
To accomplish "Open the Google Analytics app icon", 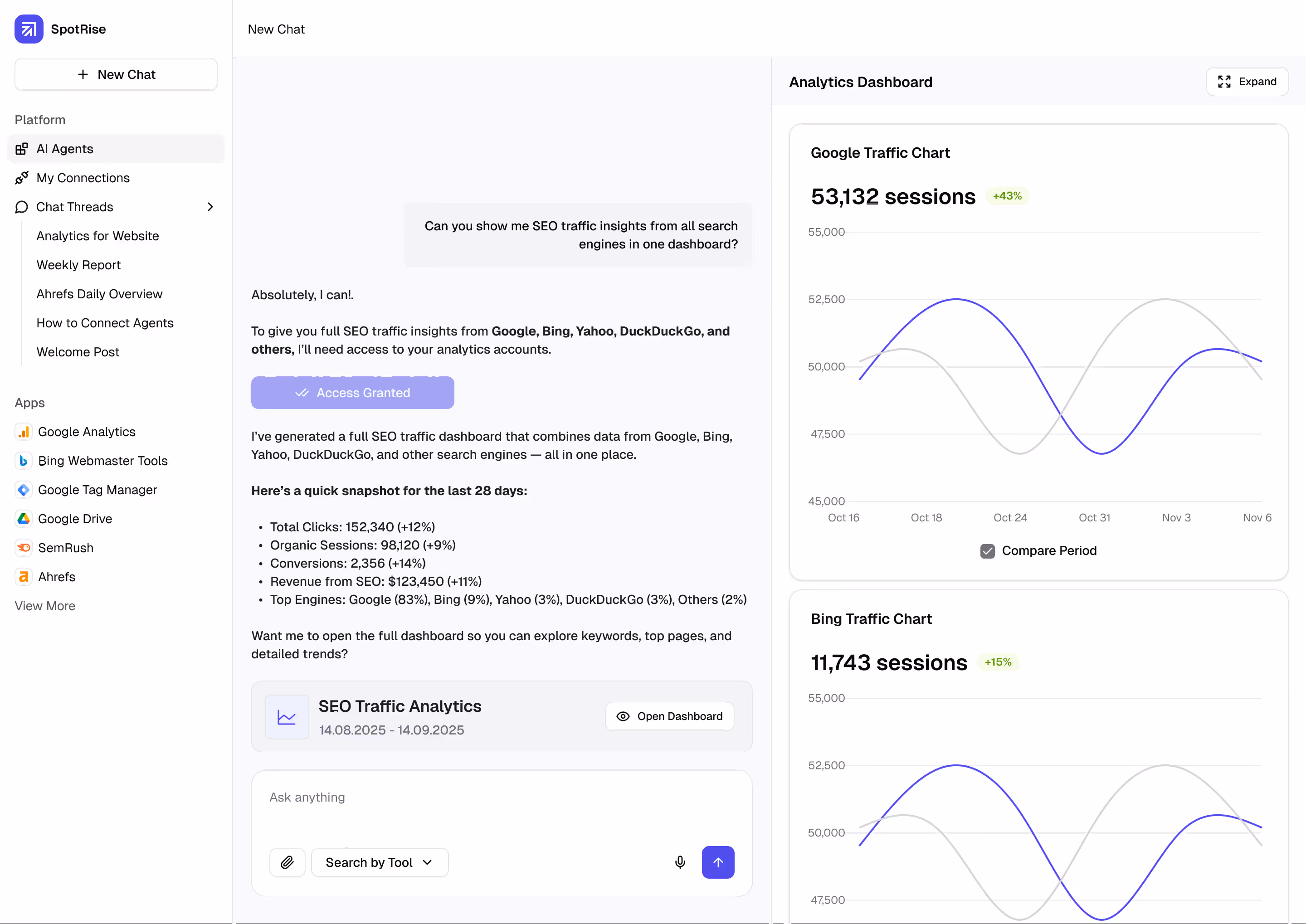I will [23, 432].
